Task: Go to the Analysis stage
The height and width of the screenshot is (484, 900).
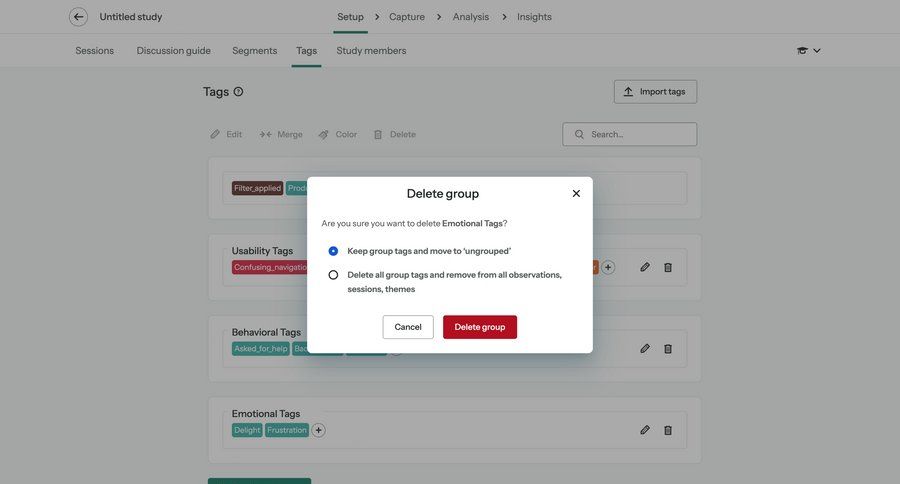Action: 470,17
